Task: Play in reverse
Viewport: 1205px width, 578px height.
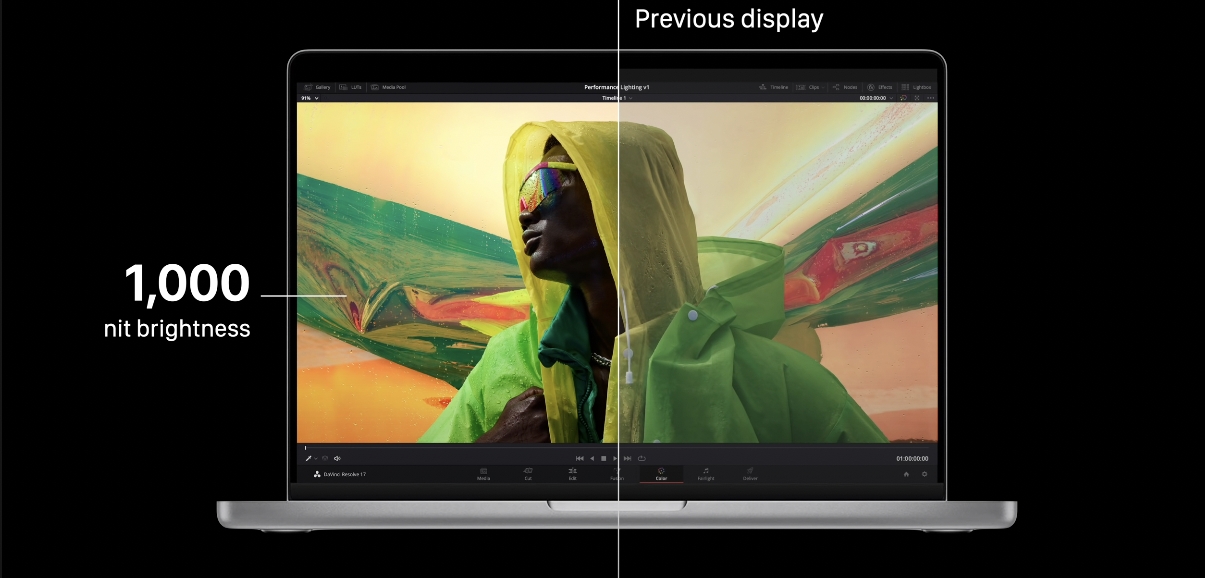Action: 592,458
